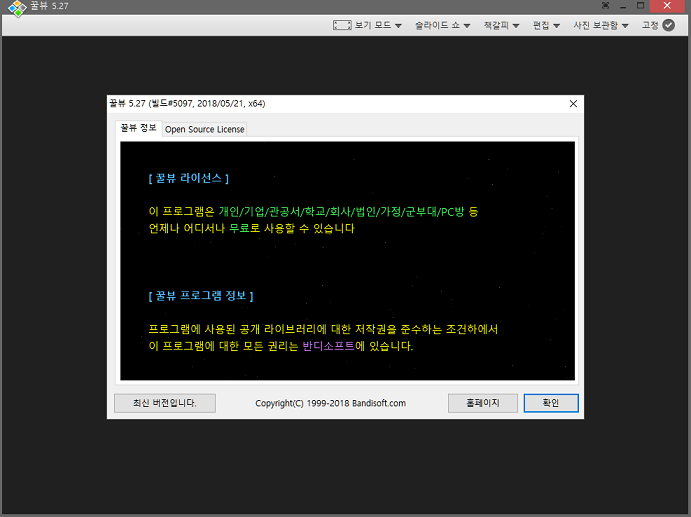Click the 최신 버전입니다 update button
Screen dimensions: 691x517
tap(165, 403)
